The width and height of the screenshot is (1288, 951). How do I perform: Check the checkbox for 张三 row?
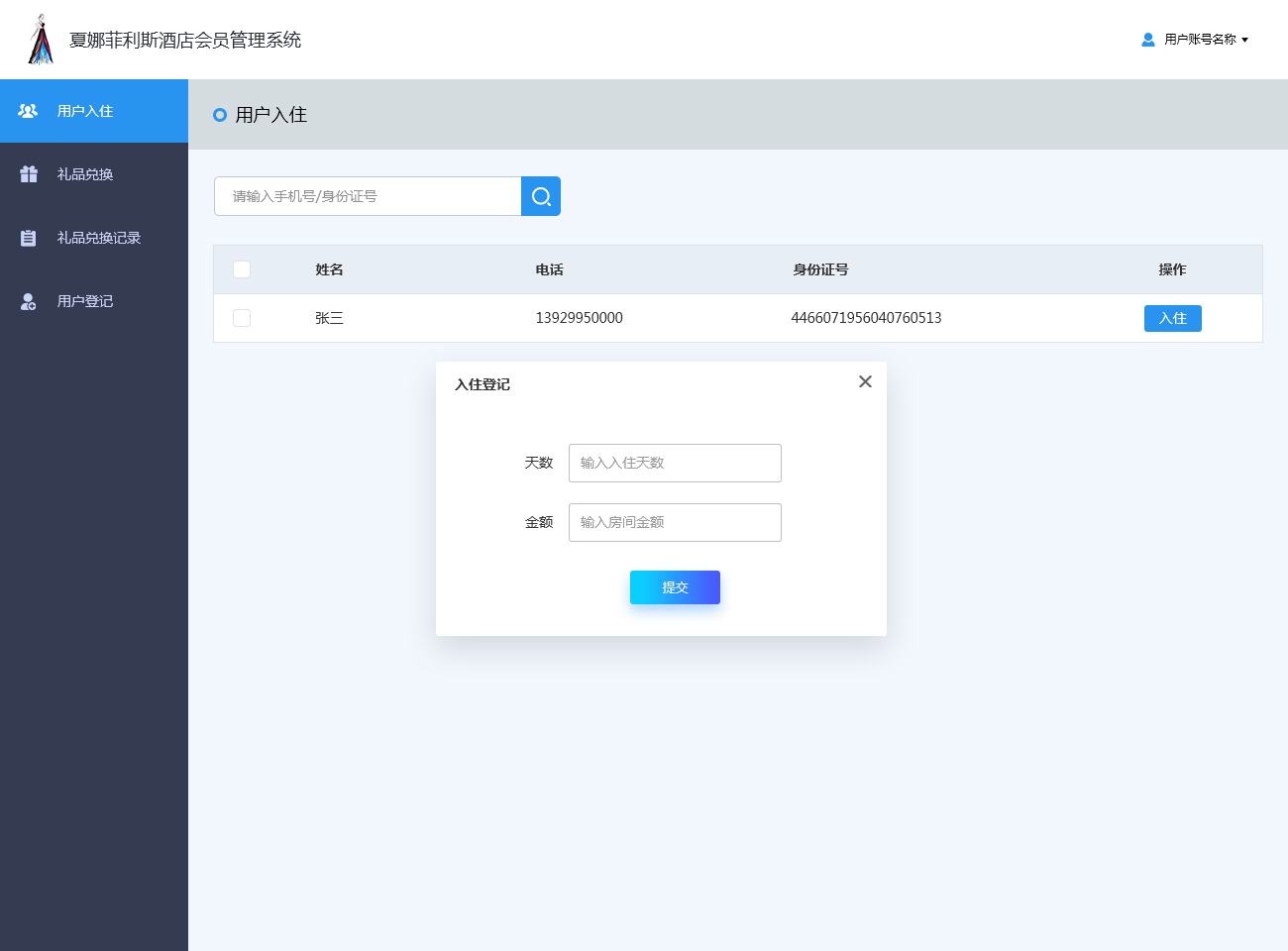242,318
